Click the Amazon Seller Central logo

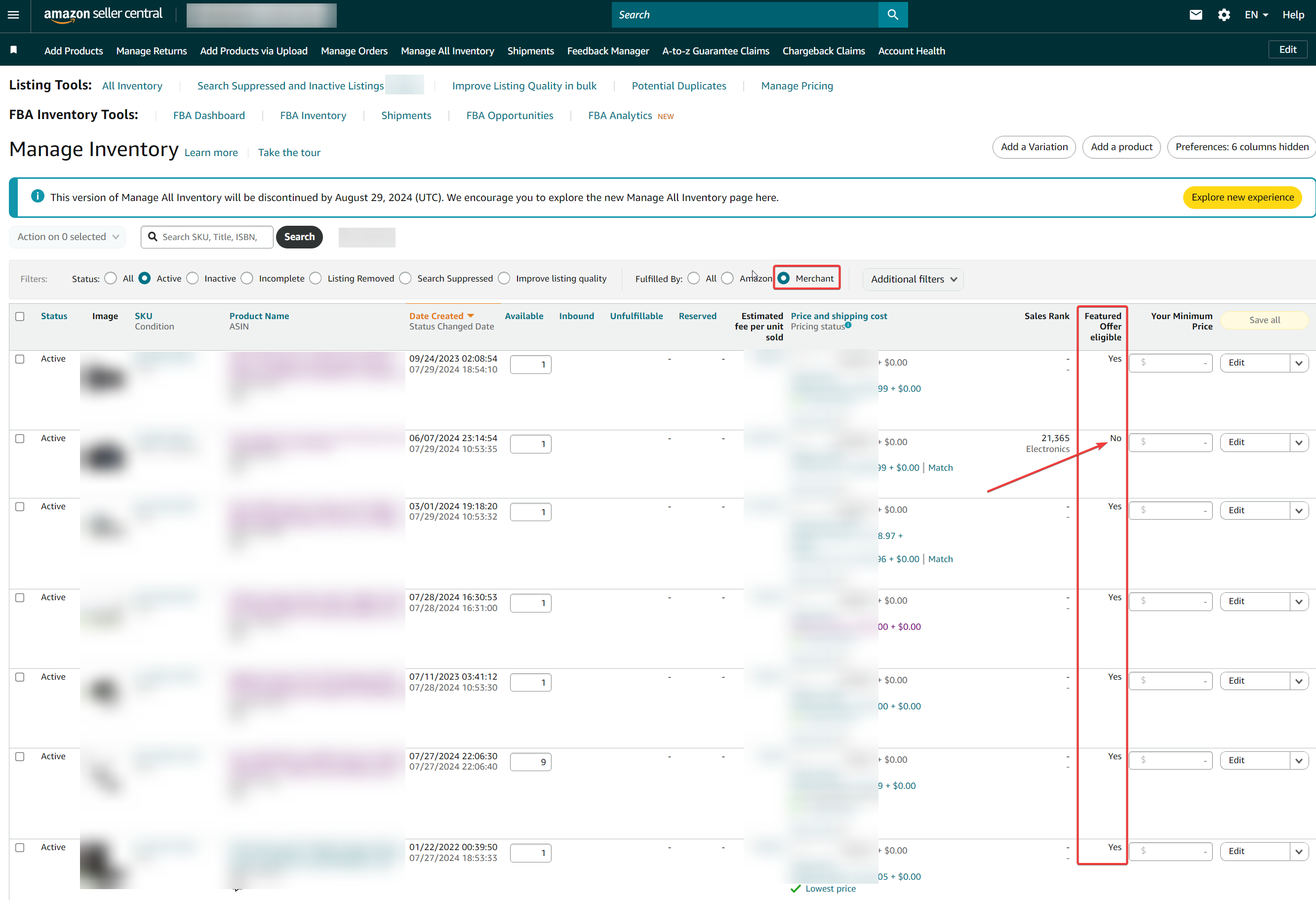103,15
